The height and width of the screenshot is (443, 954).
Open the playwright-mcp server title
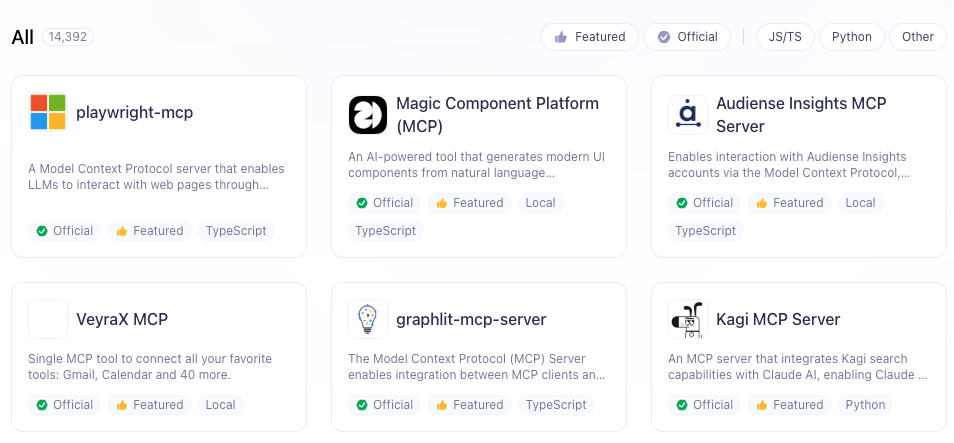pos(134,113)
